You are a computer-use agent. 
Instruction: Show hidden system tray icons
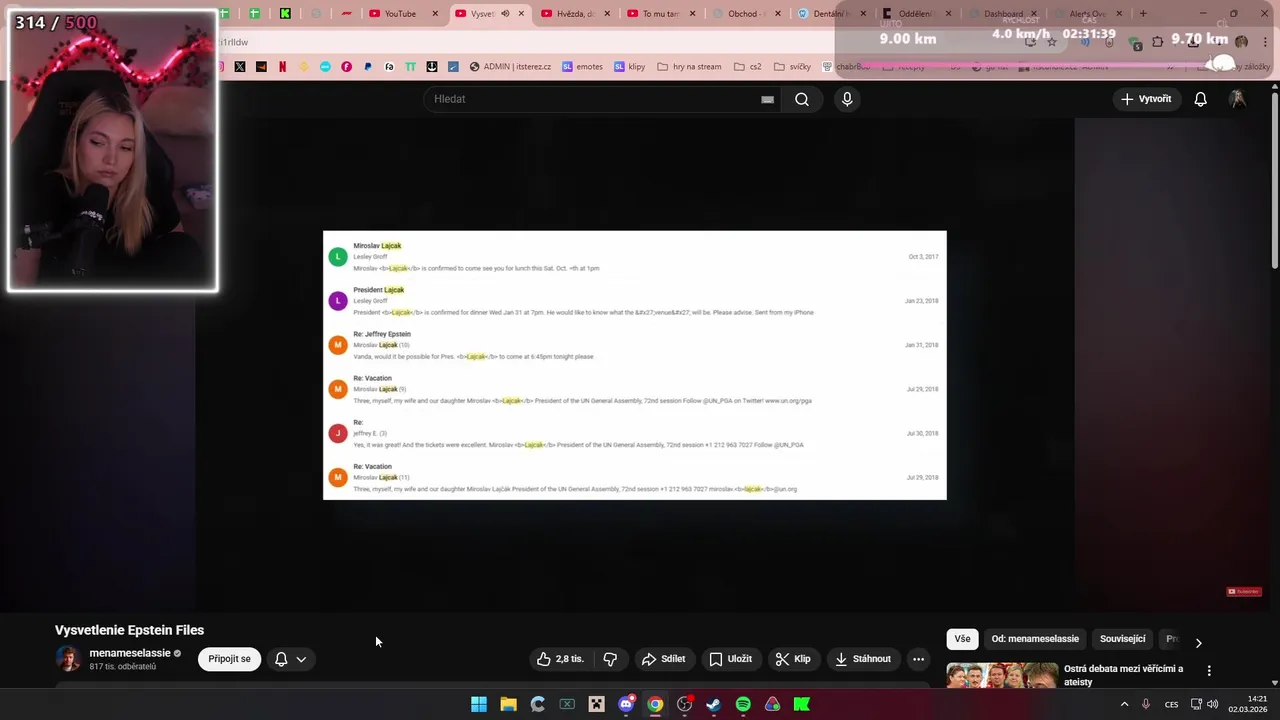(1124, 704)
